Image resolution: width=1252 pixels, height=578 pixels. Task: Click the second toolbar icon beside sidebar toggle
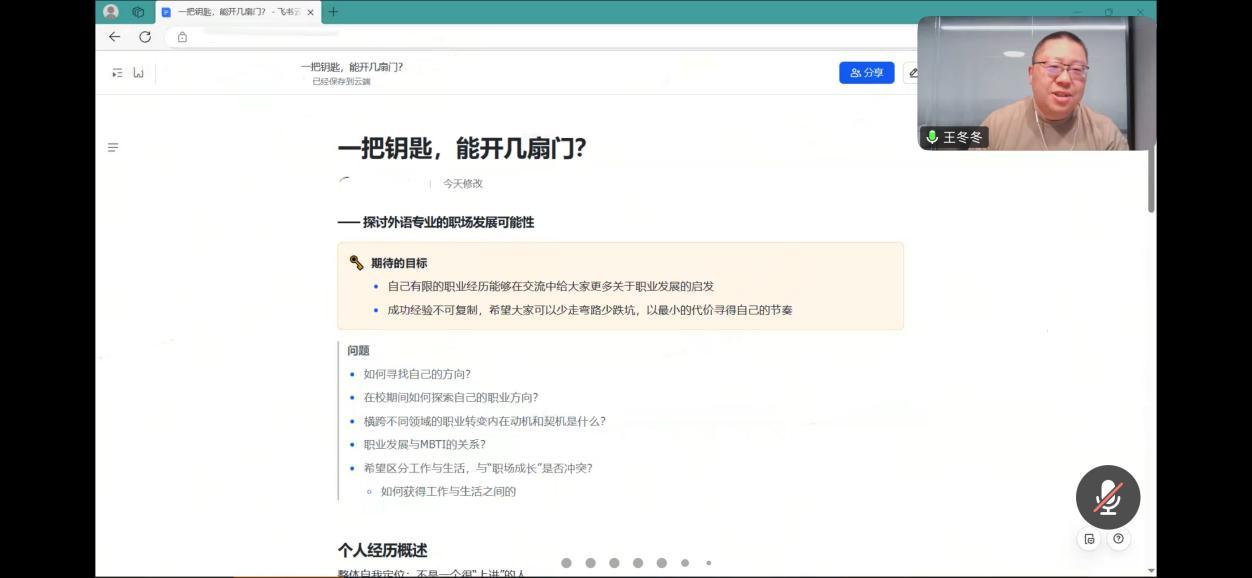pyautogui.click(x=138, y=73)
